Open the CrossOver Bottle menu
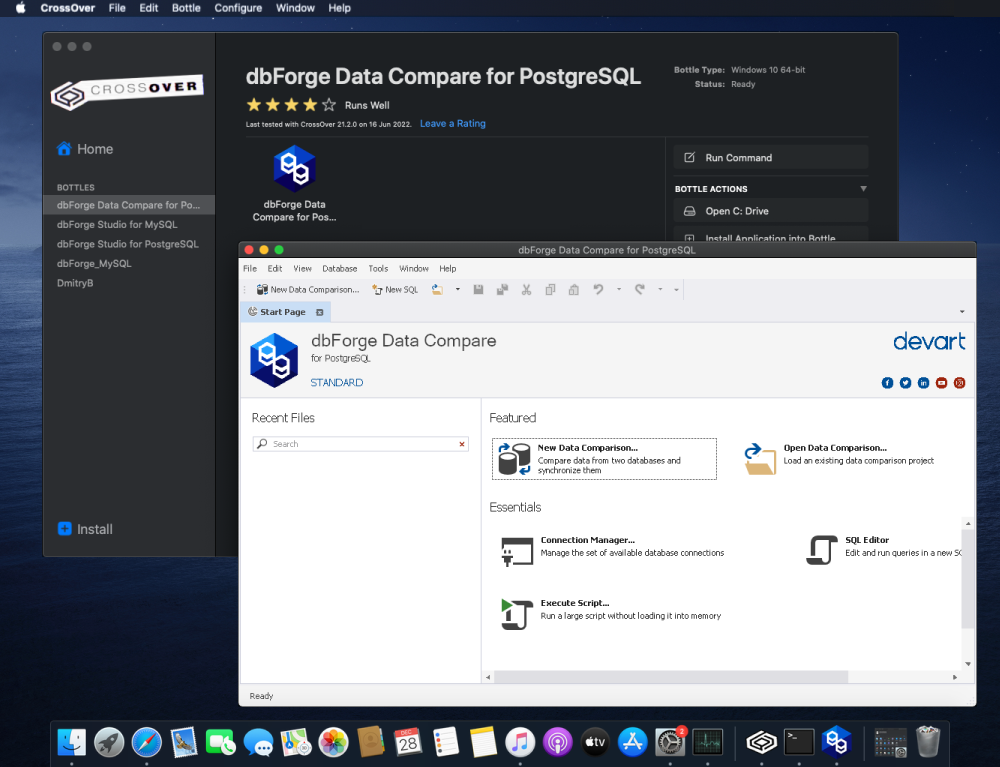 186,8
